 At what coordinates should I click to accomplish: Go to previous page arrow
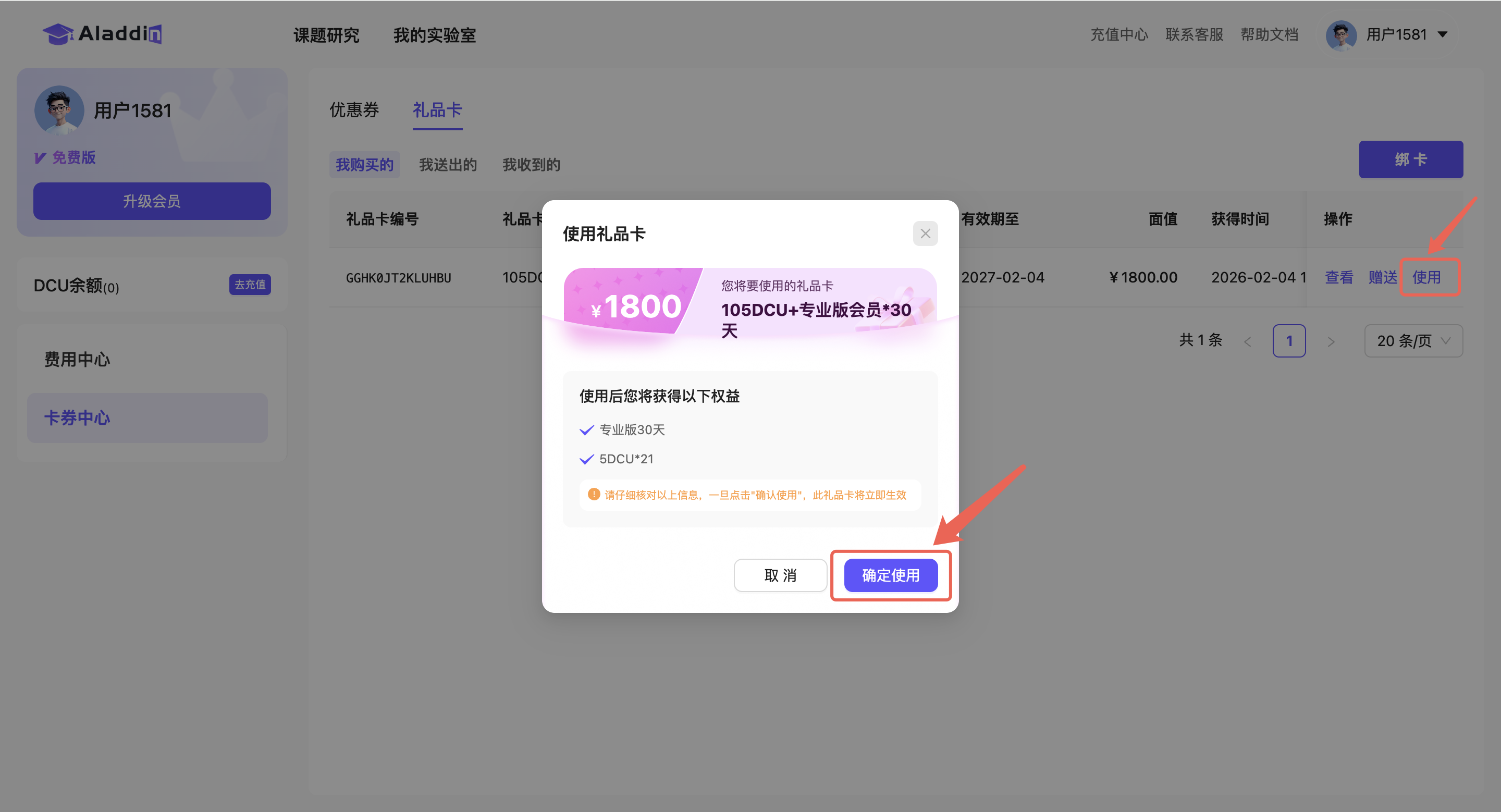coord(1248,341)
